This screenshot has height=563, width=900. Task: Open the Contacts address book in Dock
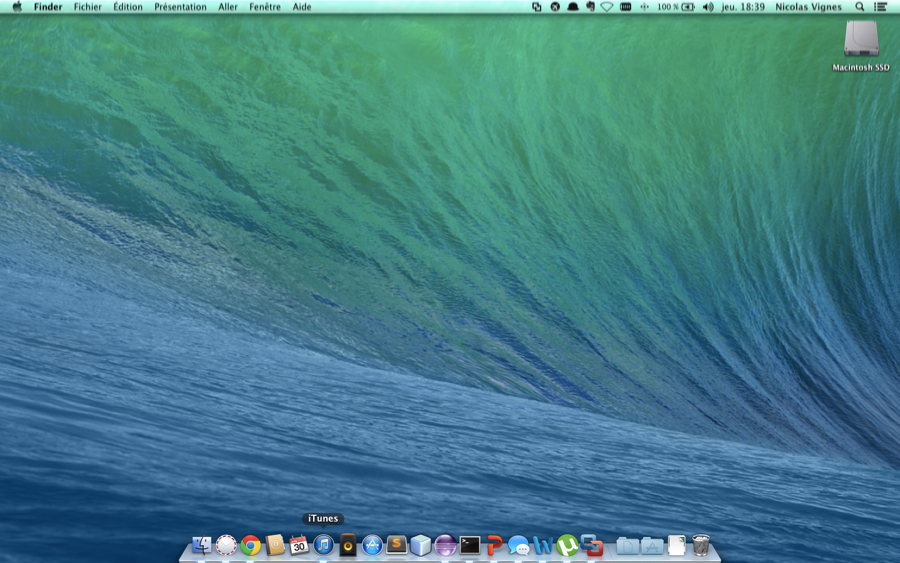click(x=275, y=545)
